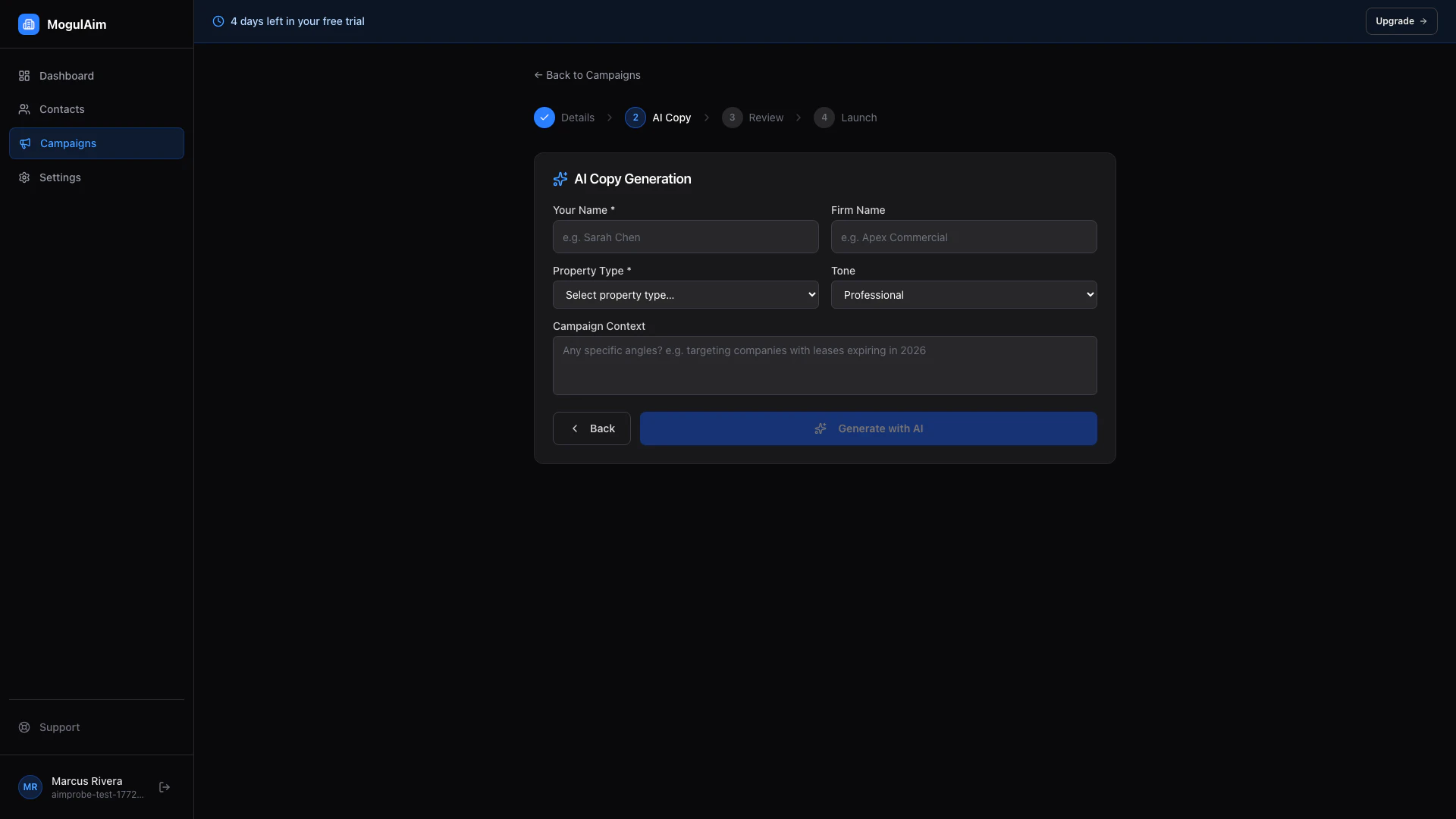Screen dimensions: 1456x819
Task: Follow the Back to Campaigns link
Action: click(587, 75)
